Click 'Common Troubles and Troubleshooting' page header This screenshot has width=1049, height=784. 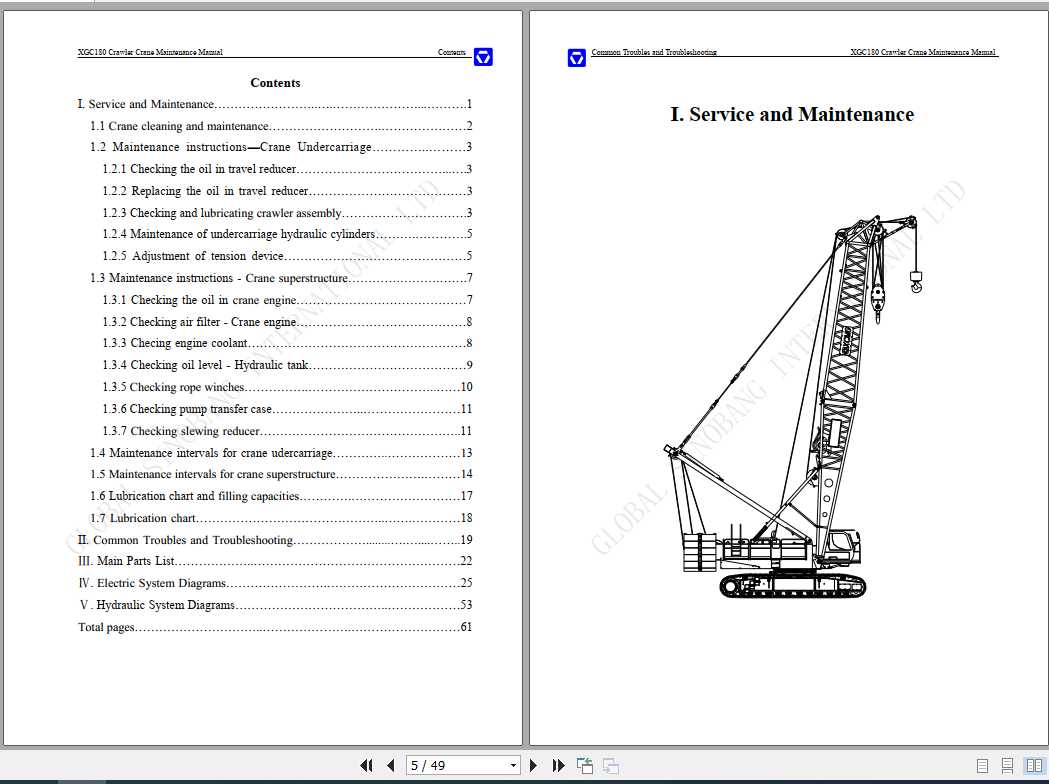(654, 52)
